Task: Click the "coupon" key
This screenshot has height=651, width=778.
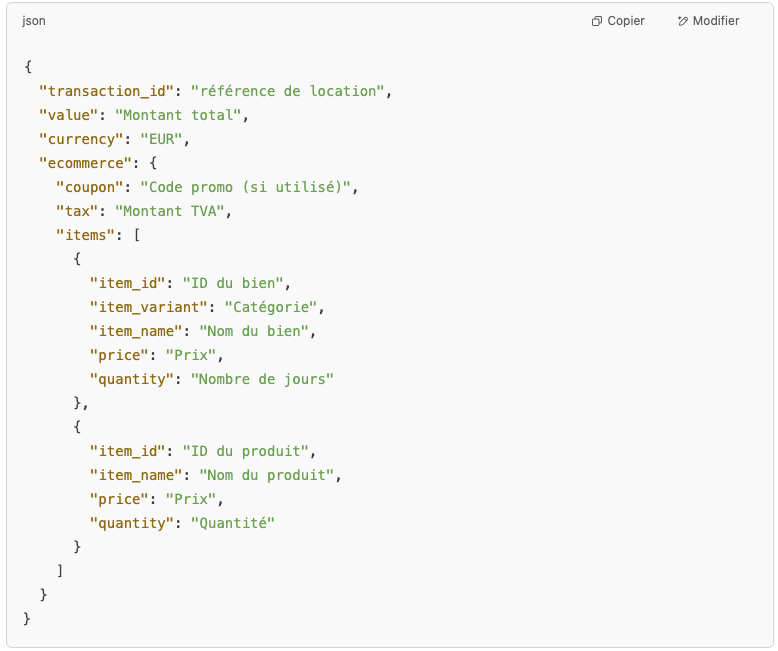Action: 90,187
